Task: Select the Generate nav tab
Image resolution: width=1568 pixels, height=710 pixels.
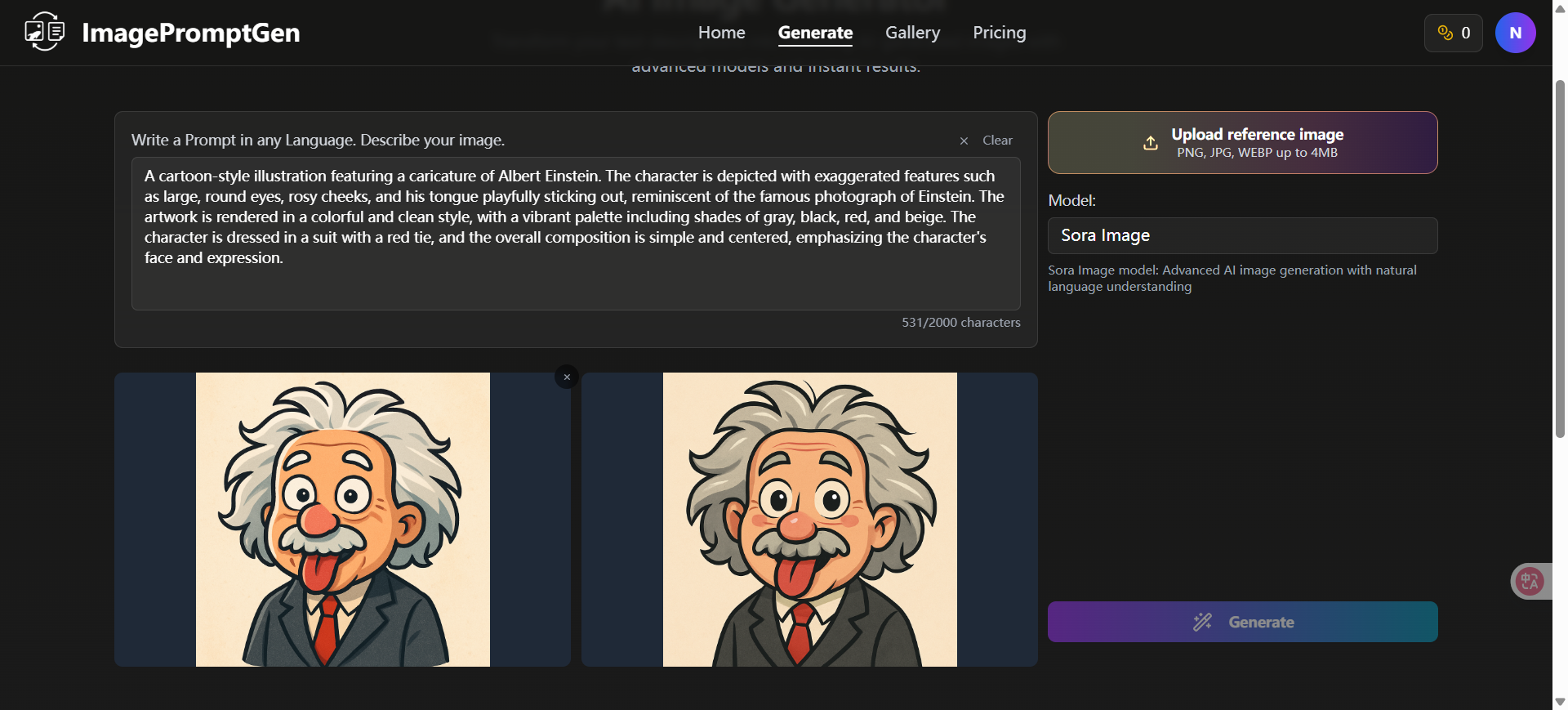Action: click(815, 33)
